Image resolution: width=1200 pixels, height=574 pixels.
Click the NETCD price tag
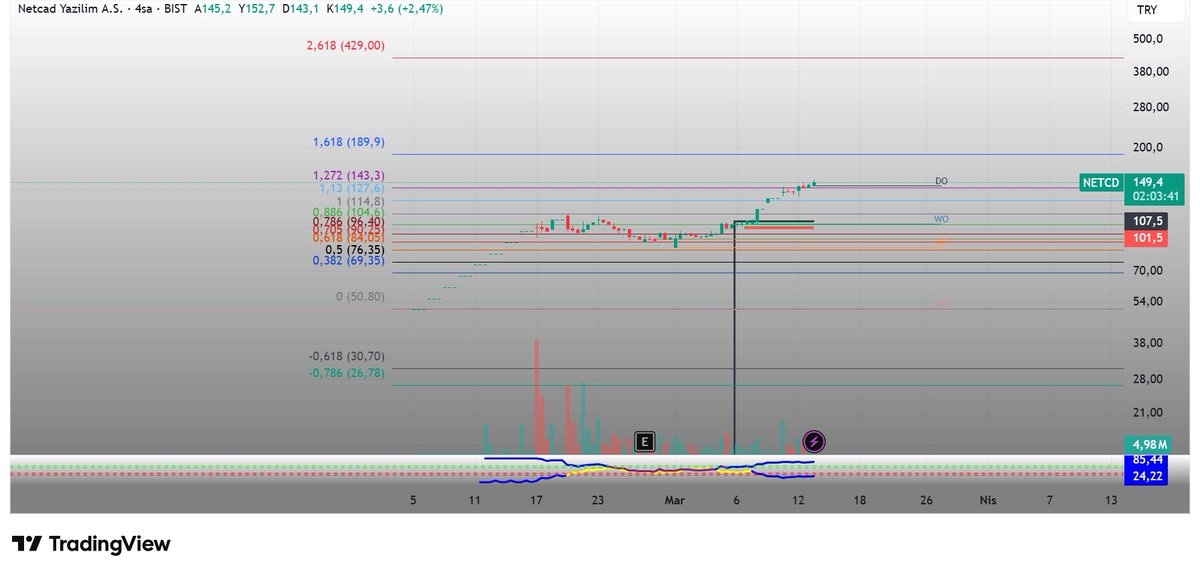(1102, 183)
